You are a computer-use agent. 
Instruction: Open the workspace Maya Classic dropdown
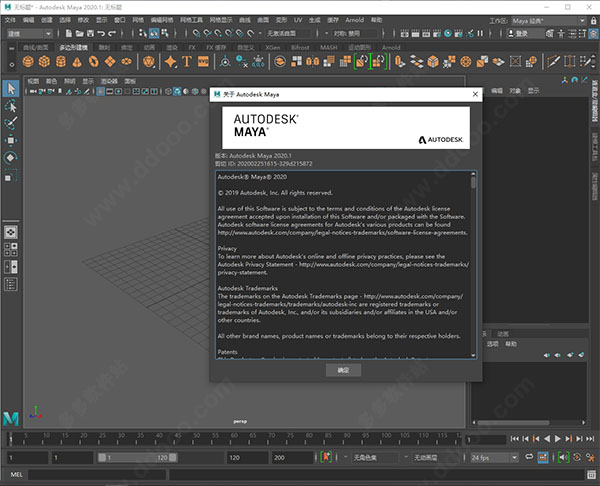point(548,21)
